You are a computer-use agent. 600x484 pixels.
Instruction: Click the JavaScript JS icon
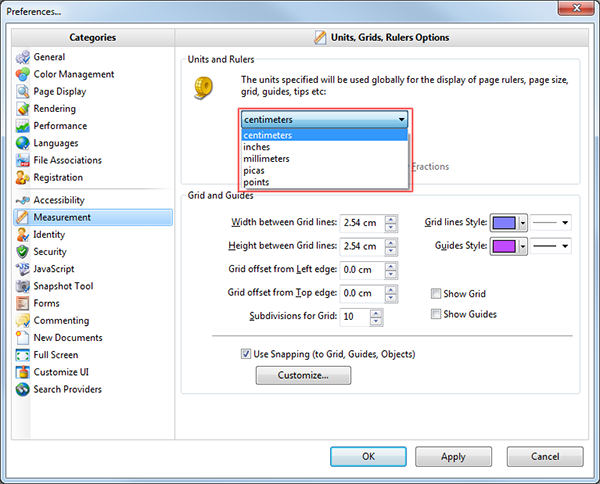pyautogui.click(x=23, y=269)
